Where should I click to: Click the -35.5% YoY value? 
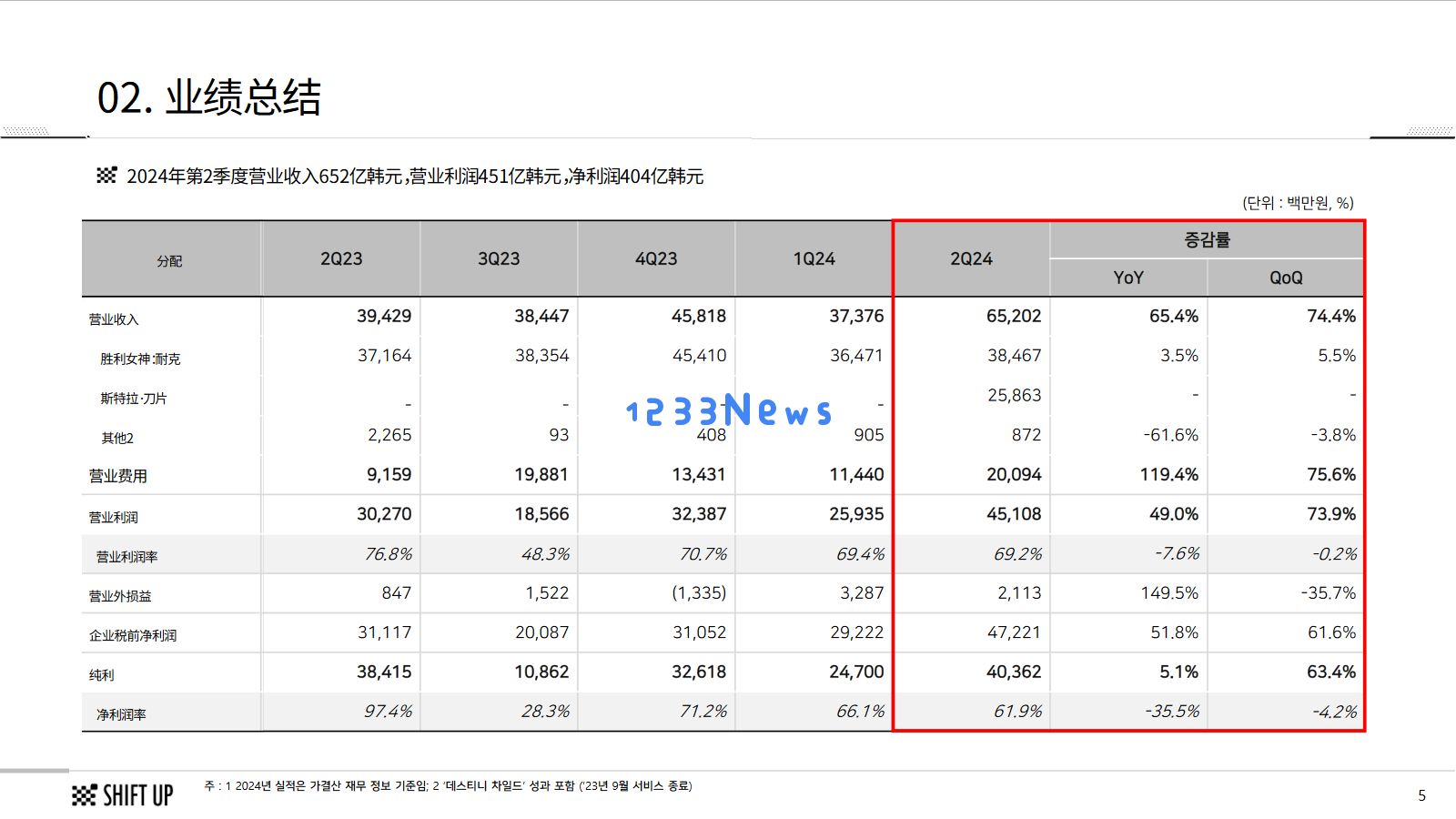tap(1172, 712)
